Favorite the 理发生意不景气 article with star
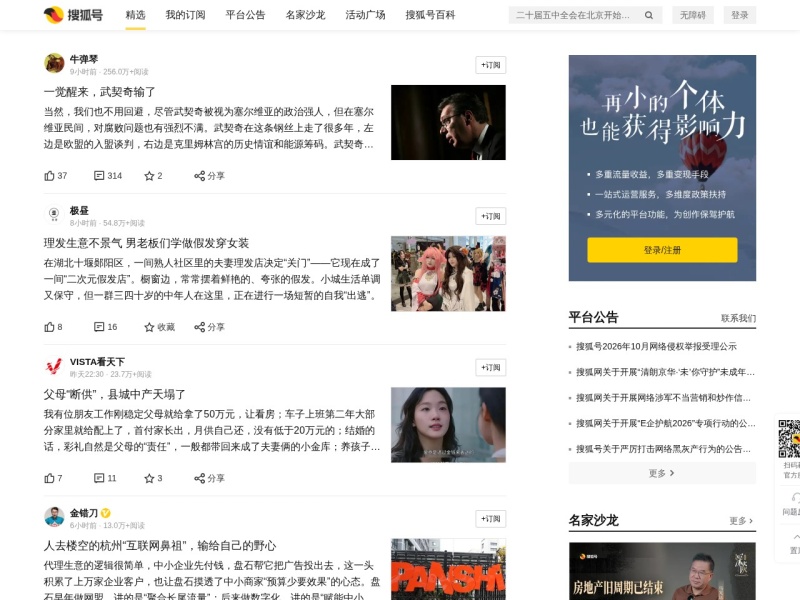This screenshot has height=600, width=800. click(159, 327)
